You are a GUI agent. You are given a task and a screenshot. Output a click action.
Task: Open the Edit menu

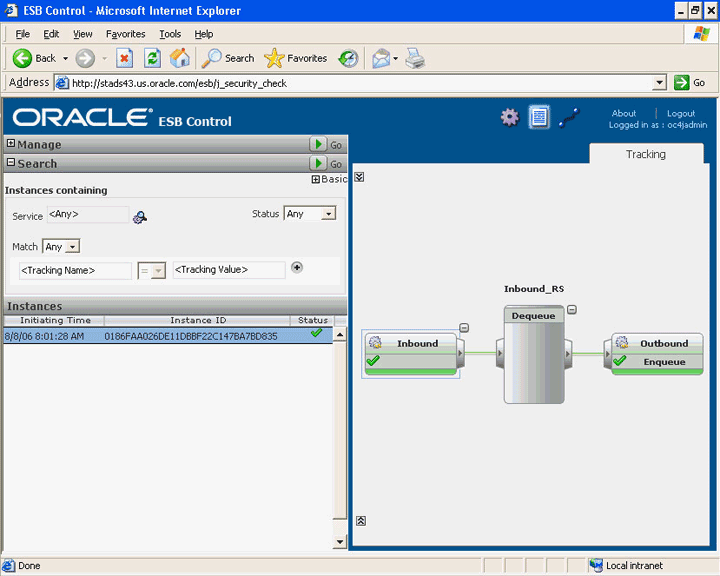(x=51, y=34)
